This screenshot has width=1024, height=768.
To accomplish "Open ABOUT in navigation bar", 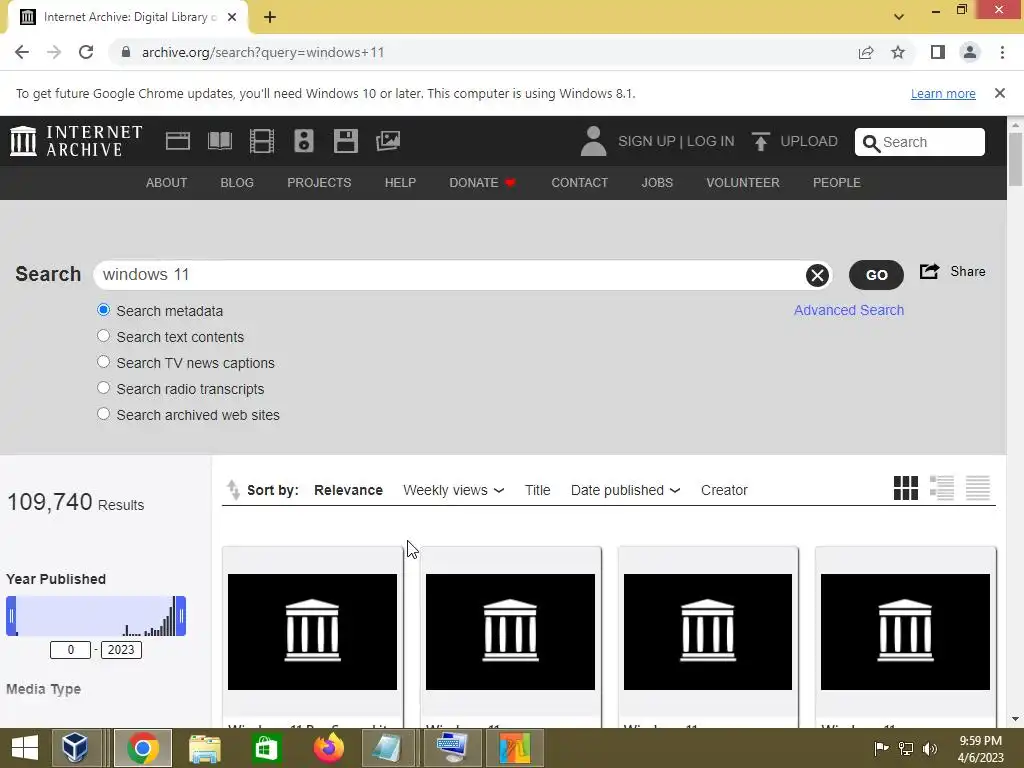I will pyautogui.click(x=167, y=183).
